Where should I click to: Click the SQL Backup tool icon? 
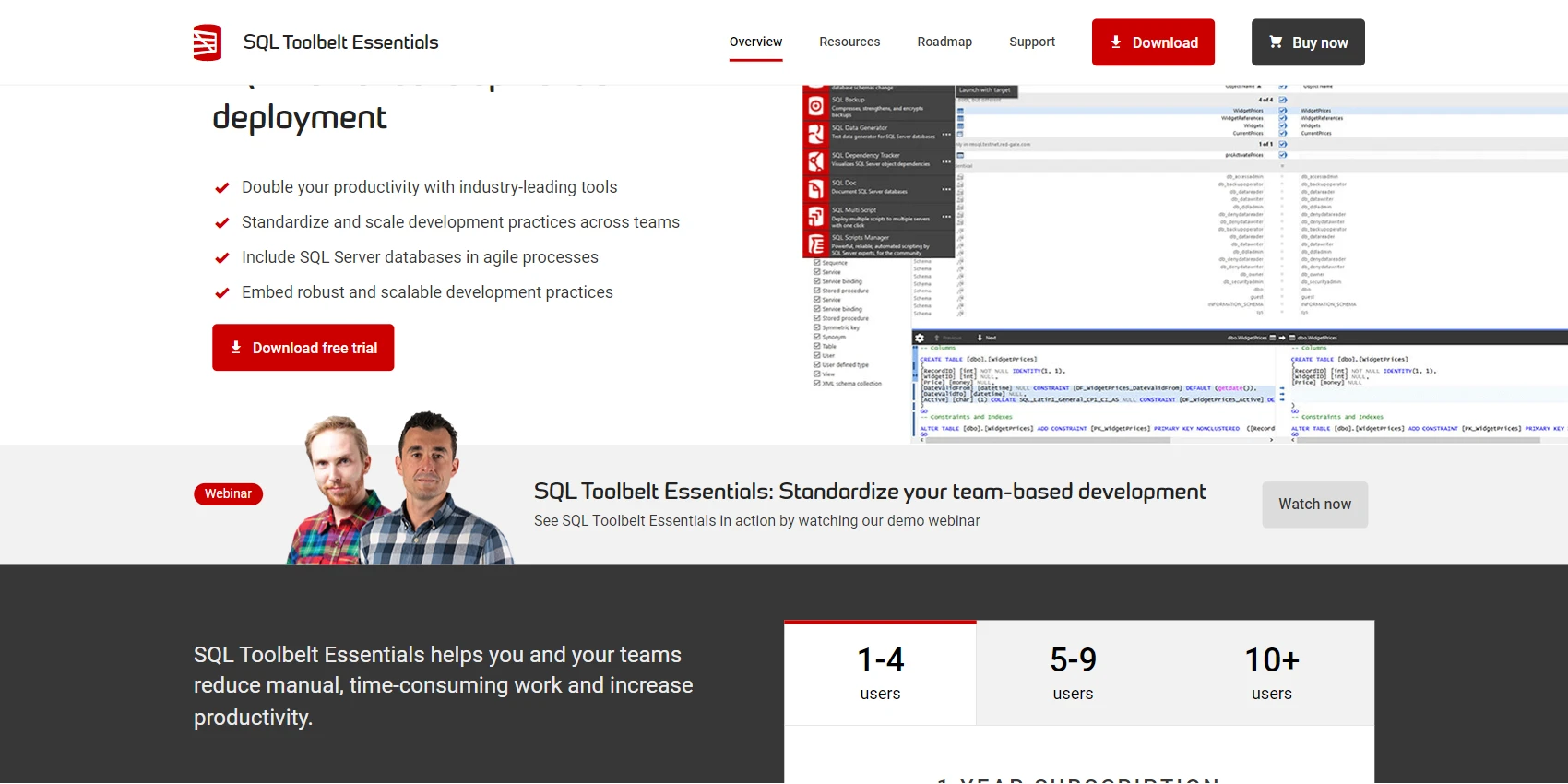click(816, 106)
